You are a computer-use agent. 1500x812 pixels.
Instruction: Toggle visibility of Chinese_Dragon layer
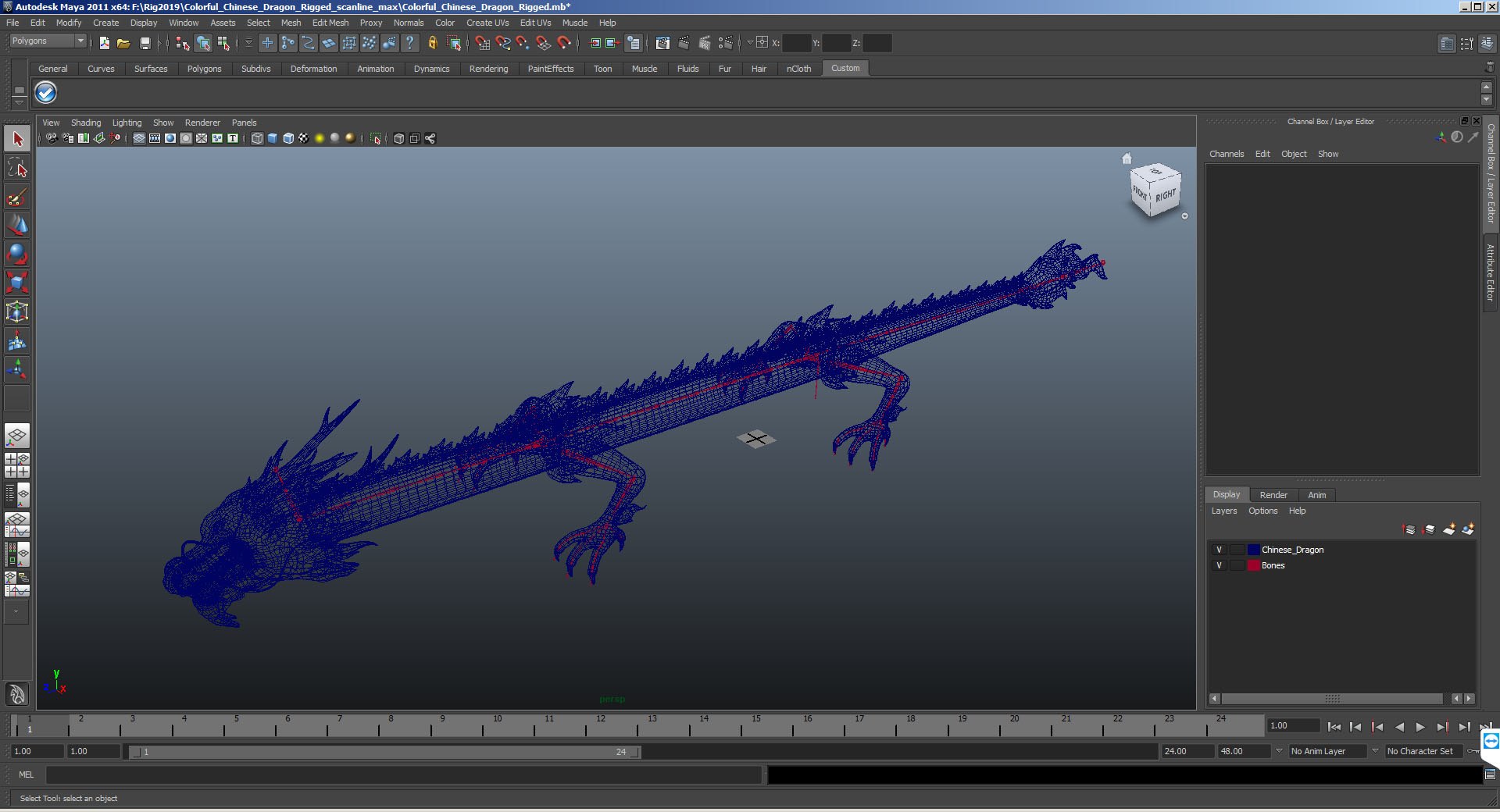[x=1219, y=550]
